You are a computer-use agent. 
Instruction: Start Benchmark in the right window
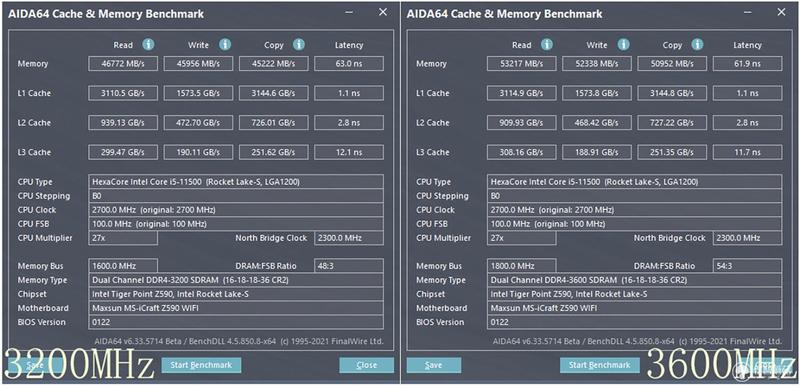click(x=599, y=365)
